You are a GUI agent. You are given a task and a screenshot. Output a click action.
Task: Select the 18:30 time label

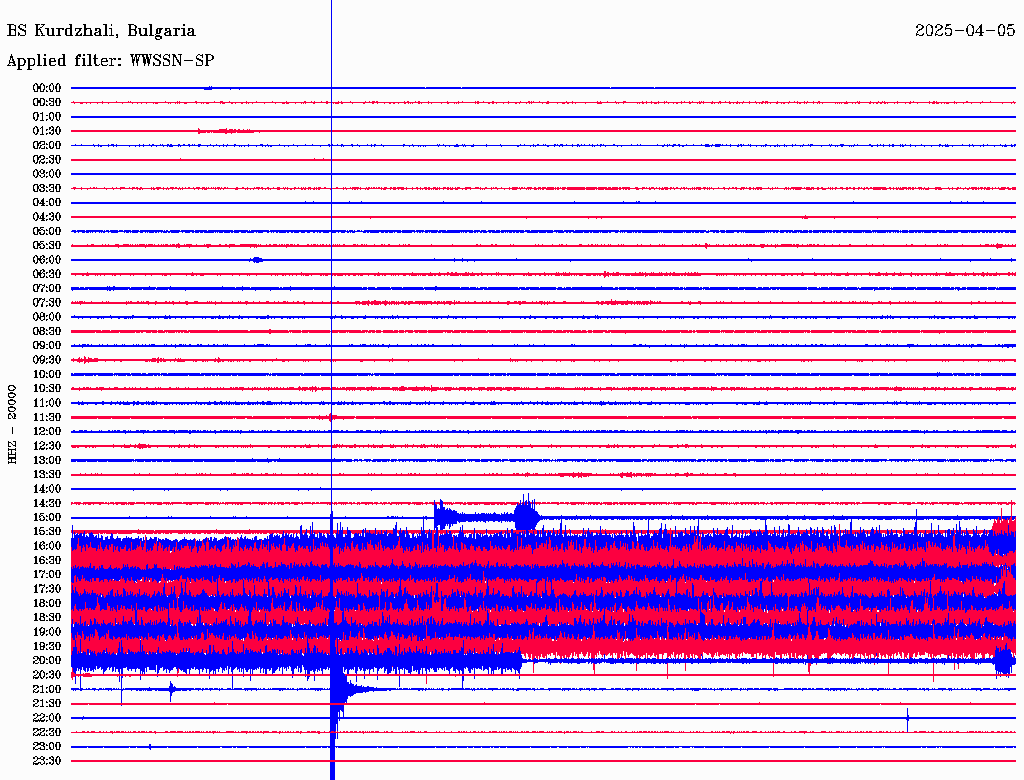point(47,618)
